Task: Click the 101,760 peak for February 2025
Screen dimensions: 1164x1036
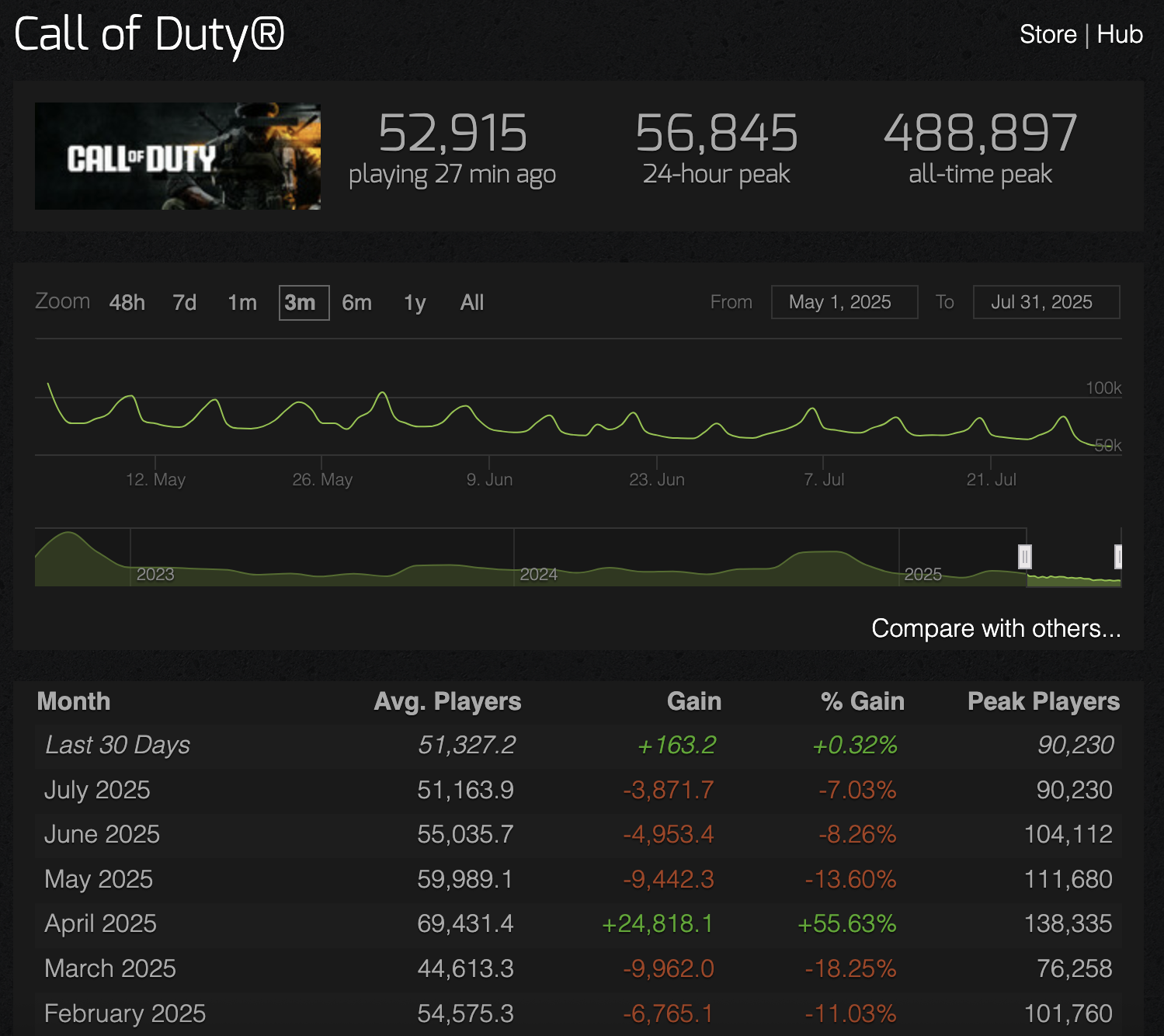Action: click(x=1068, y=1013)
